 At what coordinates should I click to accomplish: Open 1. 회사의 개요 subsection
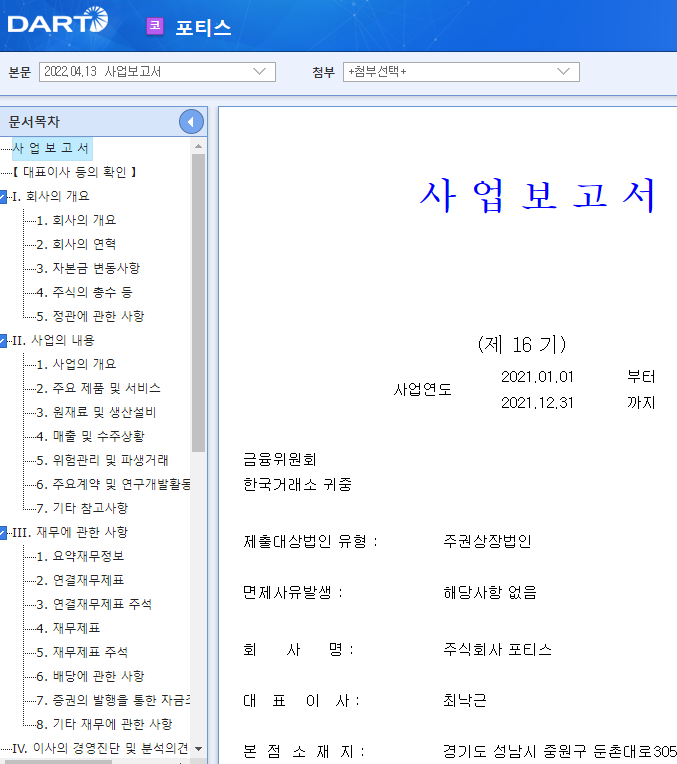[76, 220]
